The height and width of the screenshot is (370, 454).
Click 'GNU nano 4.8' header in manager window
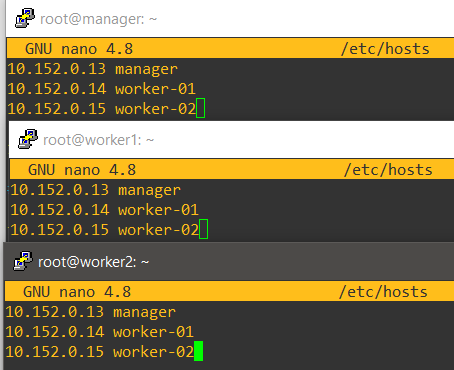pyautogui.click(x=79, y=49)
